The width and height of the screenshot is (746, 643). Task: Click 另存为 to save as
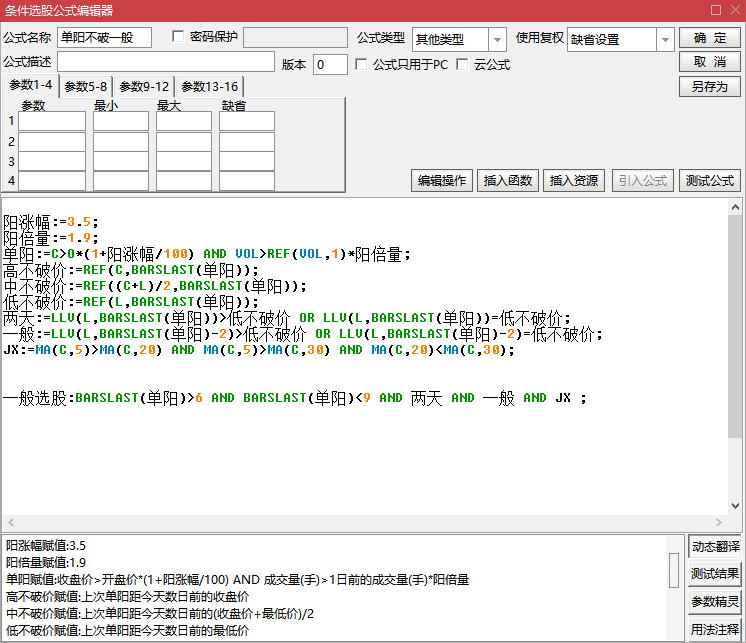[x=710, y=86]
